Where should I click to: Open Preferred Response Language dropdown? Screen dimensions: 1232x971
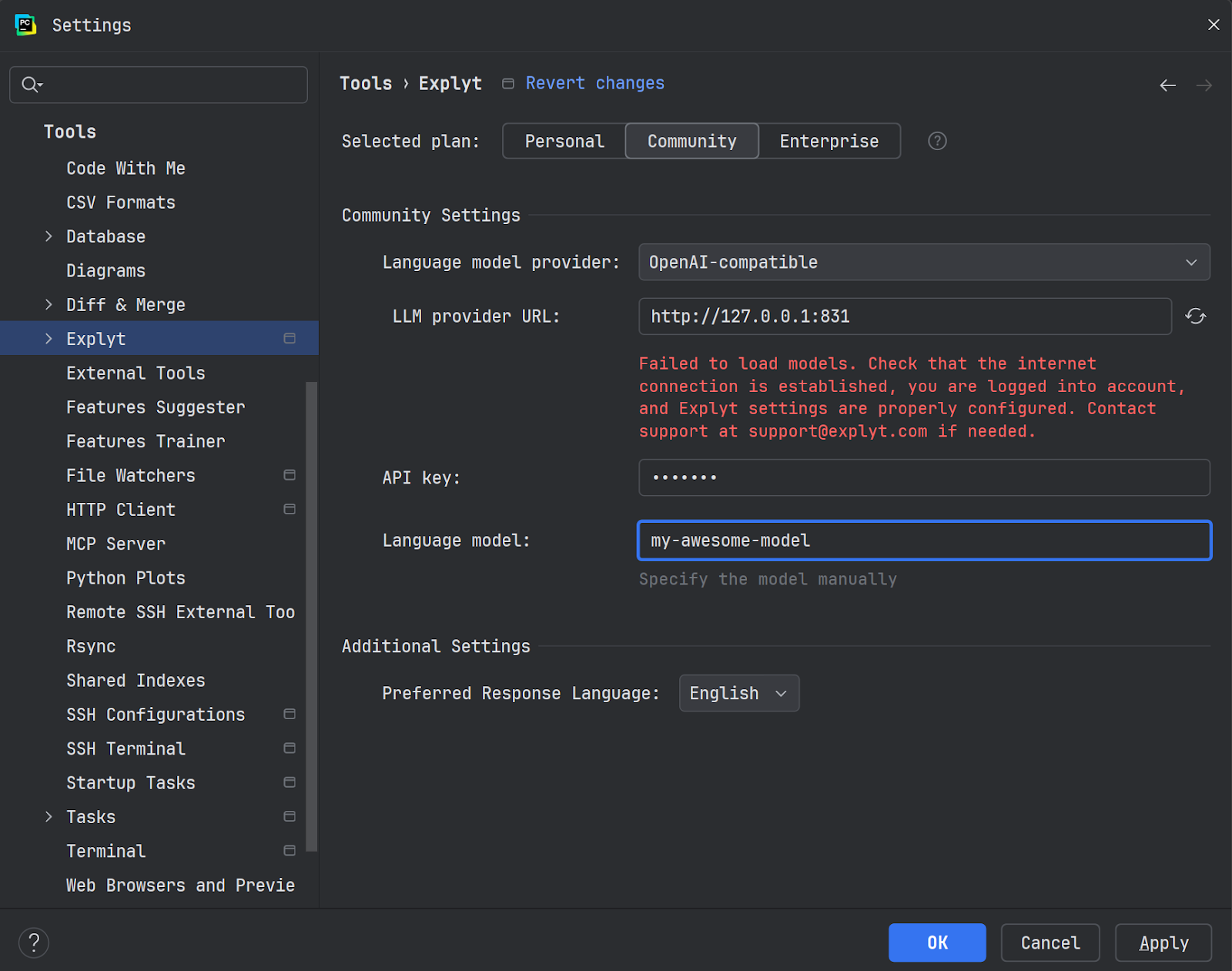[738, 693]
